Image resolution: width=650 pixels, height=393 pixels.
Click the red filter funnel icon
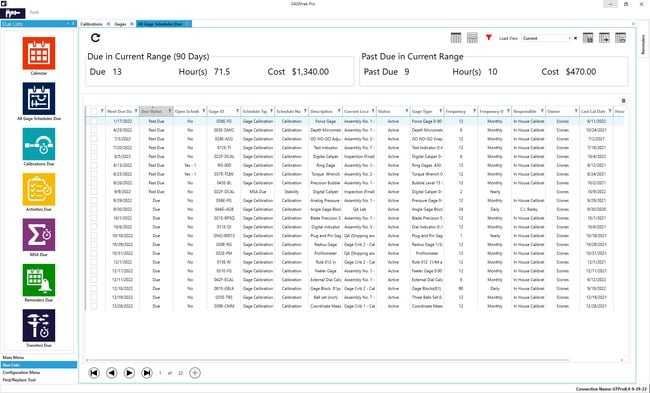489,38
